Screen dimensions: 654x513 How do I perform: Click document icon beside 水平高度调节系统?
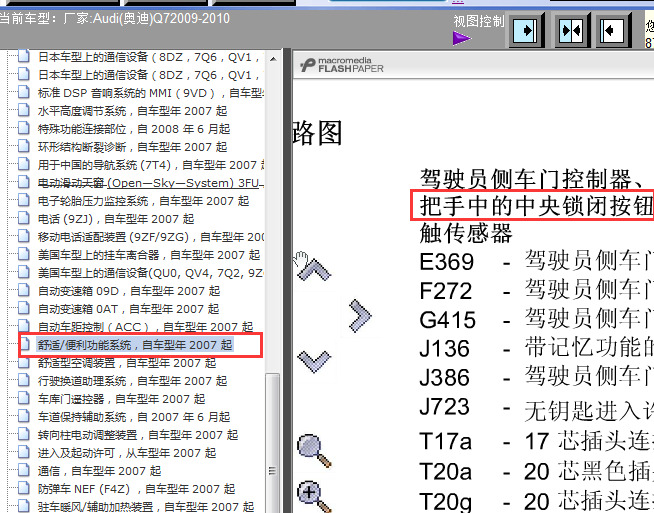coord(24,111)
